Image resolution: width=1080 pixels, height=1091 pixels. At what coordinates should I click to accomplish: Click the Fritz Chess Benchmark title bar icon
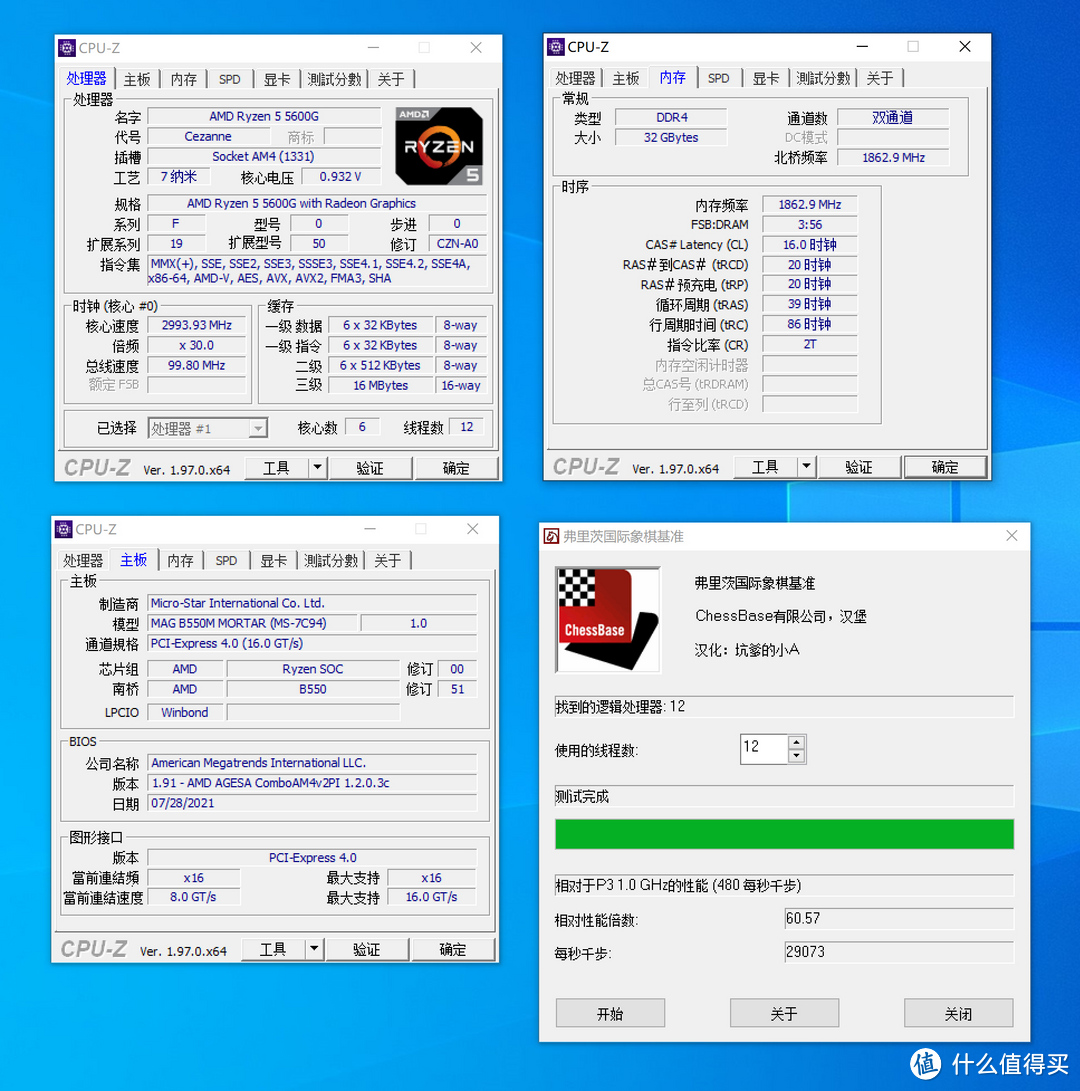click(551, 536)
